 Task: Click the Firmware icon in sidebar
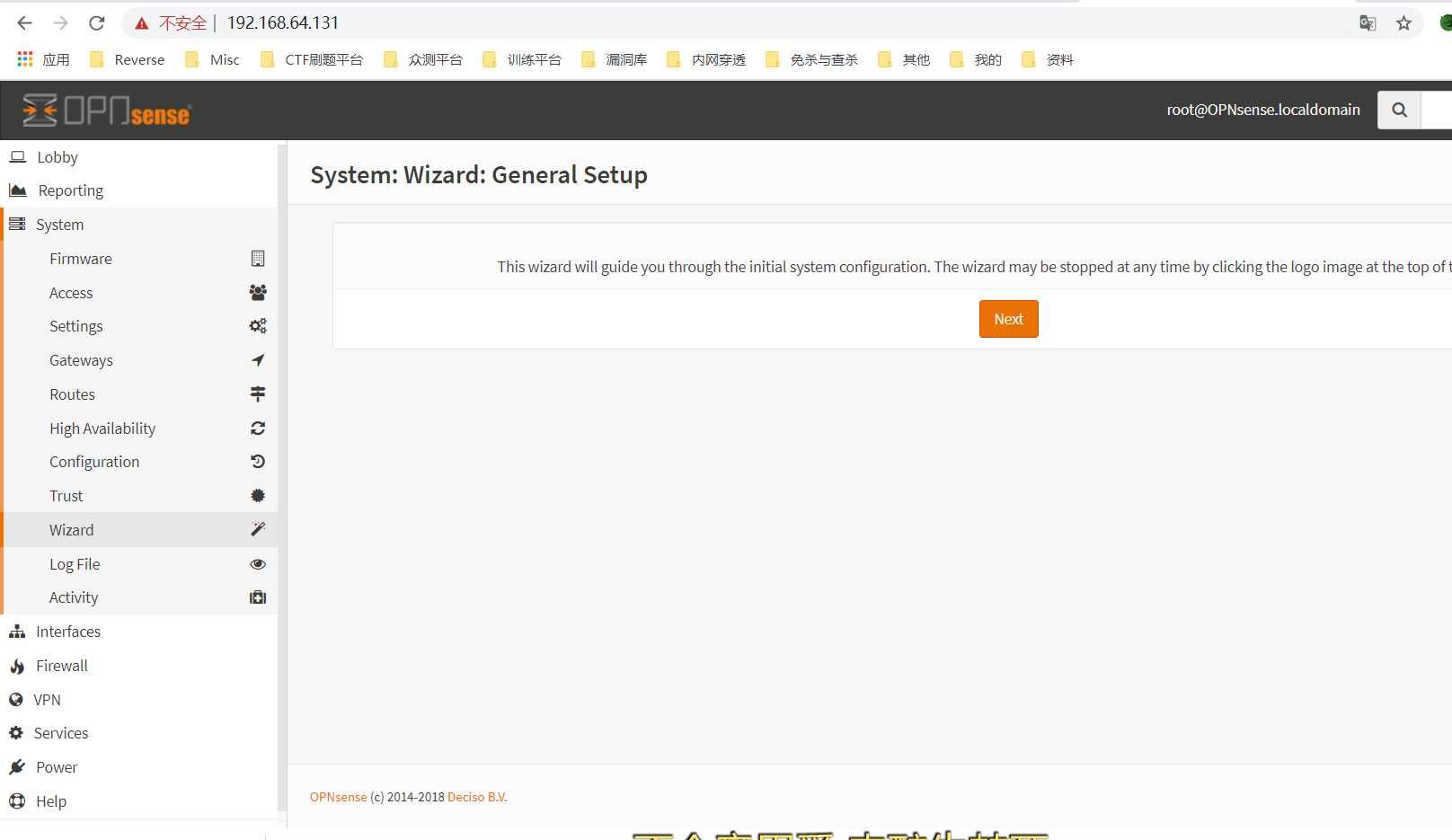pyautogui.click(x=258, y=259)
